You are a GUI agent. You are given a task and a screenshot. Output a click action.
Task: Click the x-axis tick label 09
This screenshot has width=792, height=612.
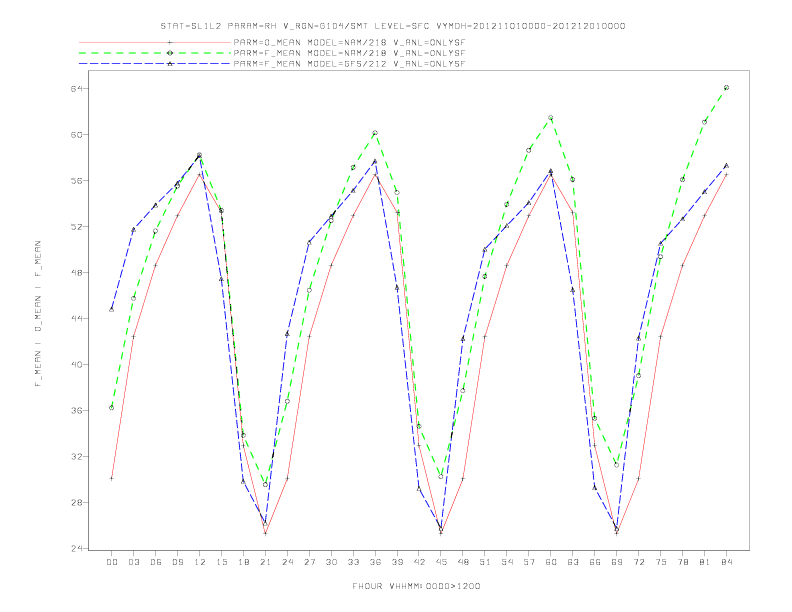pos(177,562)
